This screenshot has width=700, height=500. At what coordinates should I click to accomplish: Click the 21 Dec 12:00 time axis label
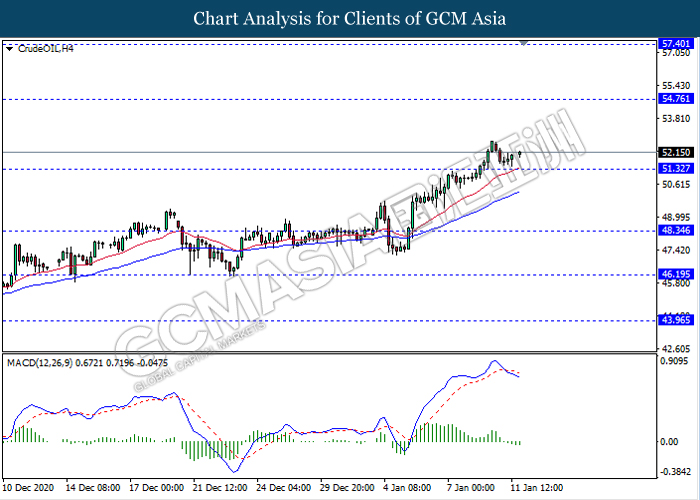[220, 488]
